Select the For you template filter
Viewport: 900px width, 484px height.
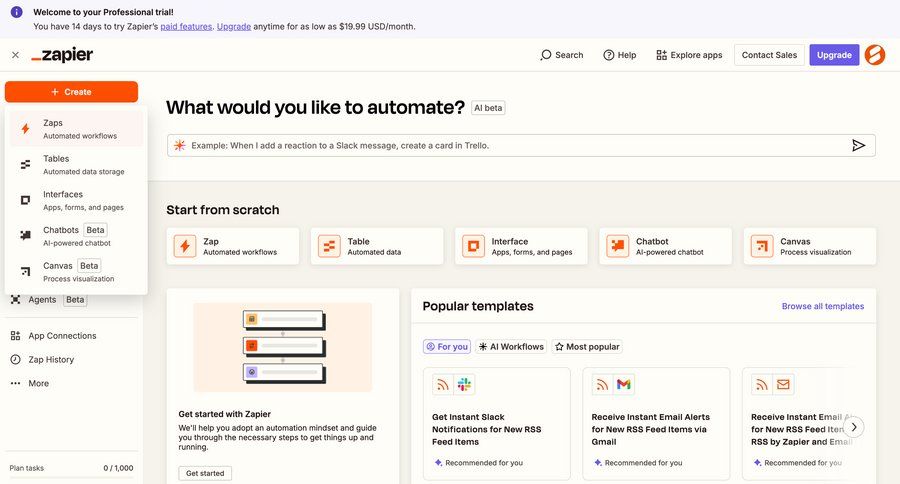click(x=447, y=347)
